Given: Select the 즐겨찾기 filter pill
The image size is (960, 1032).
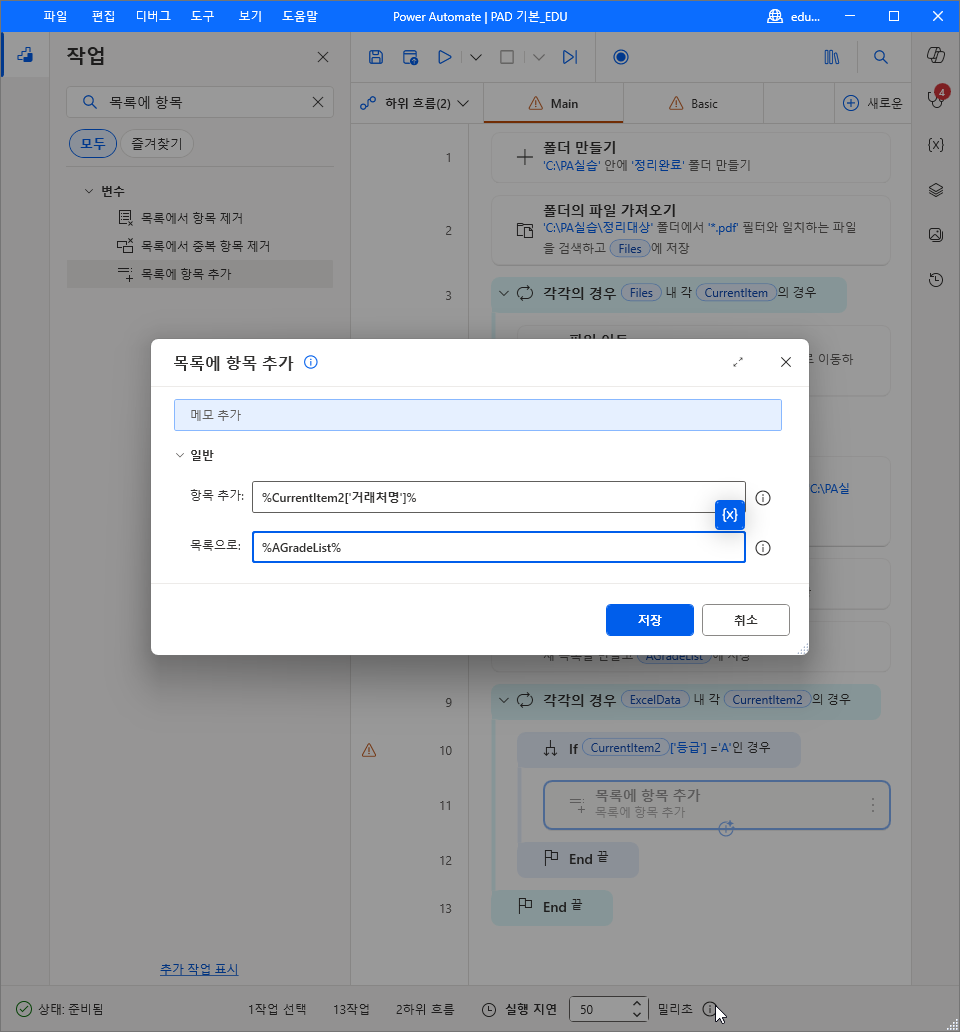Looking at the screenshot, I should click(157, 143).
